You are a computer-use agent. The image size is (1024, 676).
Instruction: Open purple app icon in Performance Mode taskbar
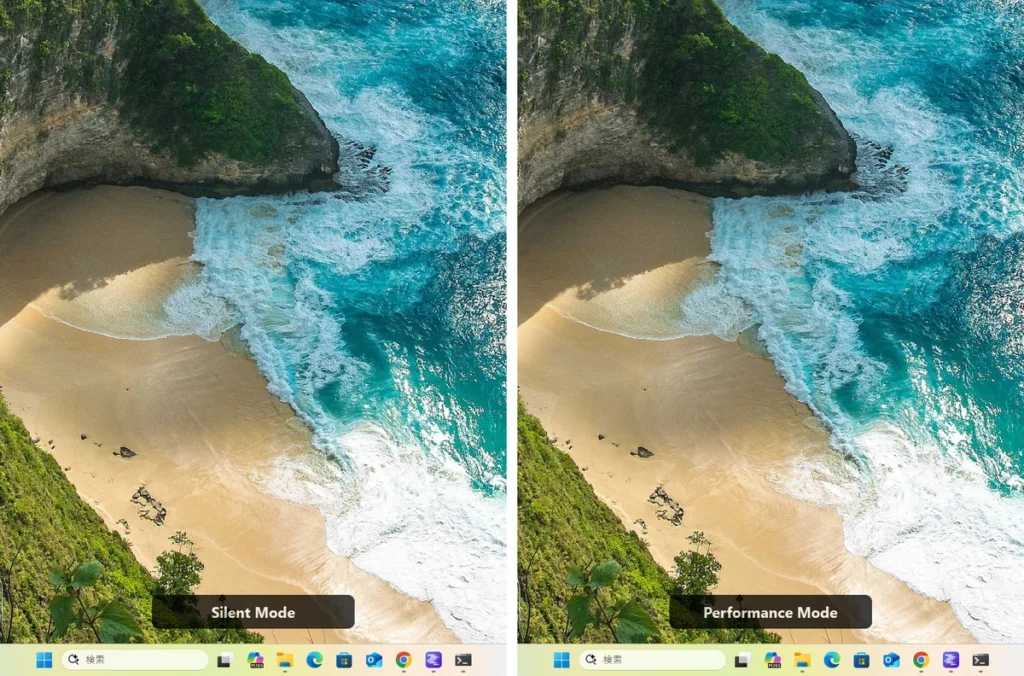click(x=951, y=660)
